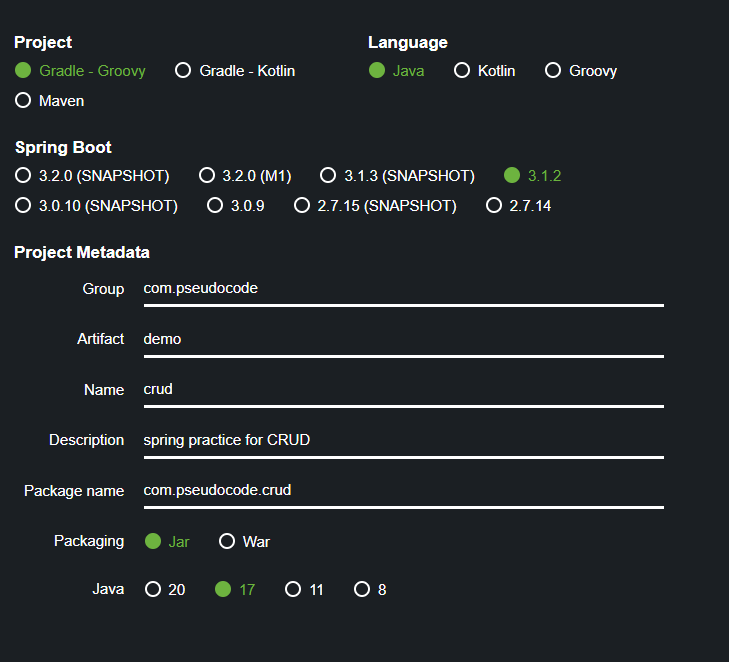Screen dimensions: 729x662
Task: Edit the Name field containing crud
Action: (x=404, y=390)
